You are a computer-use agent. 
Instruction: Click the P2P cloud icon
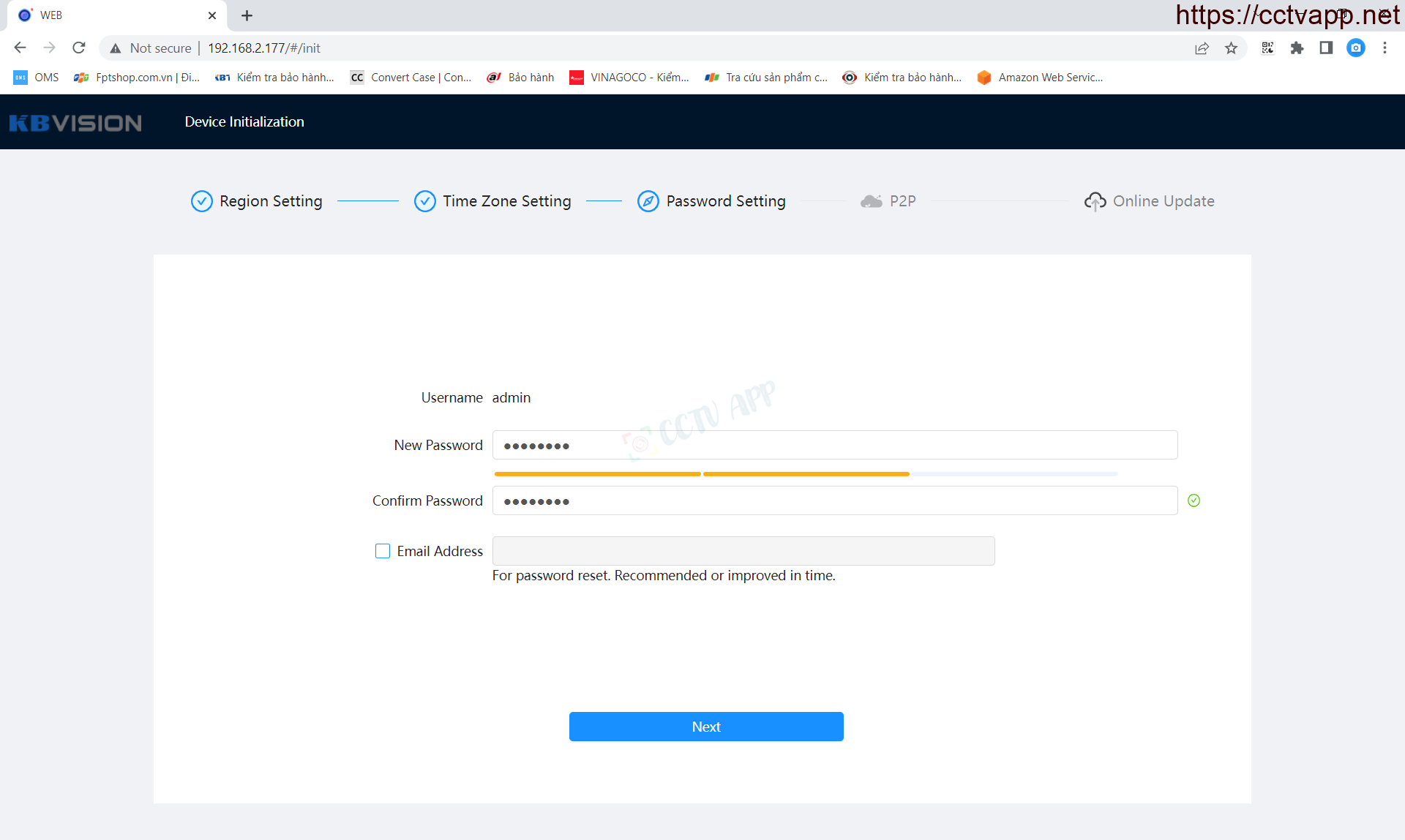tap(871, 201)
